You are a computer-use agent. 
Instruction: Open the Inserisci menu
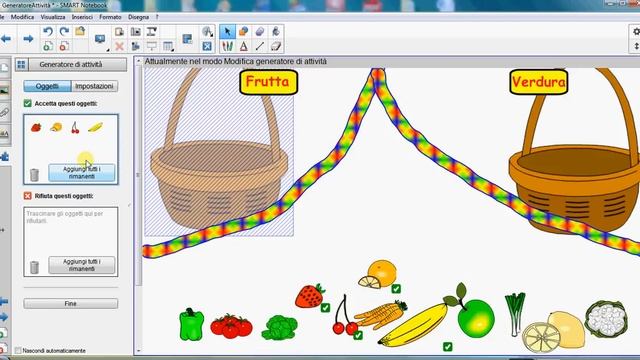coord(82,17)
